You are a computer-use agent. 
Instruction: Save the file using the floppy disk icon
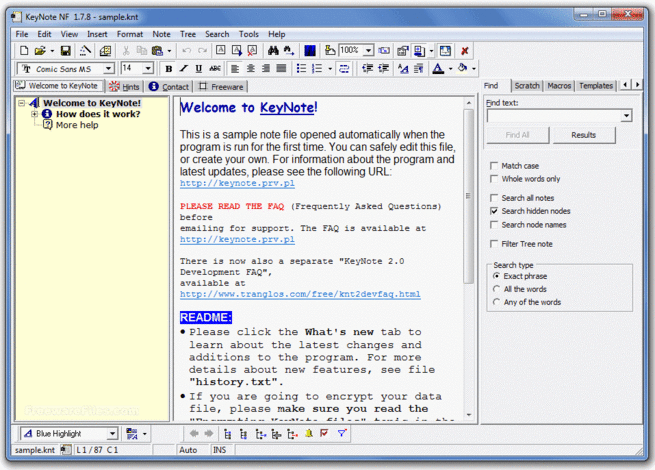66,51
